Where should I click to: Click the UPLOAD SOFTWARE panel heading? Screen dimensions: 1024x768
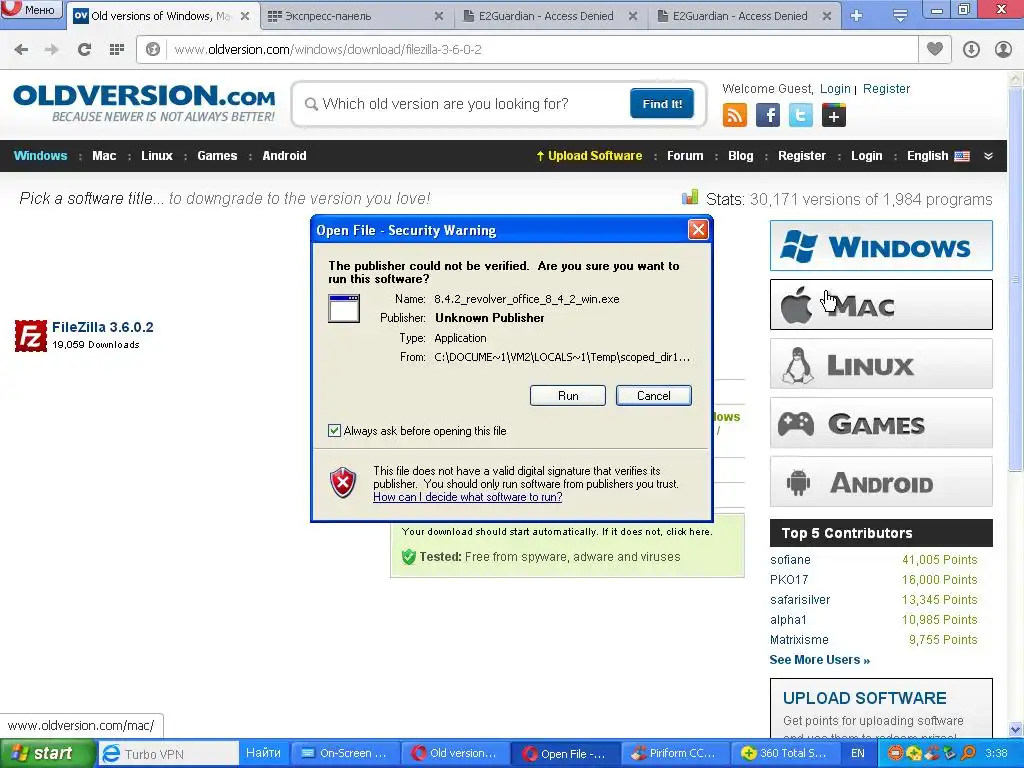coord(864,698)
